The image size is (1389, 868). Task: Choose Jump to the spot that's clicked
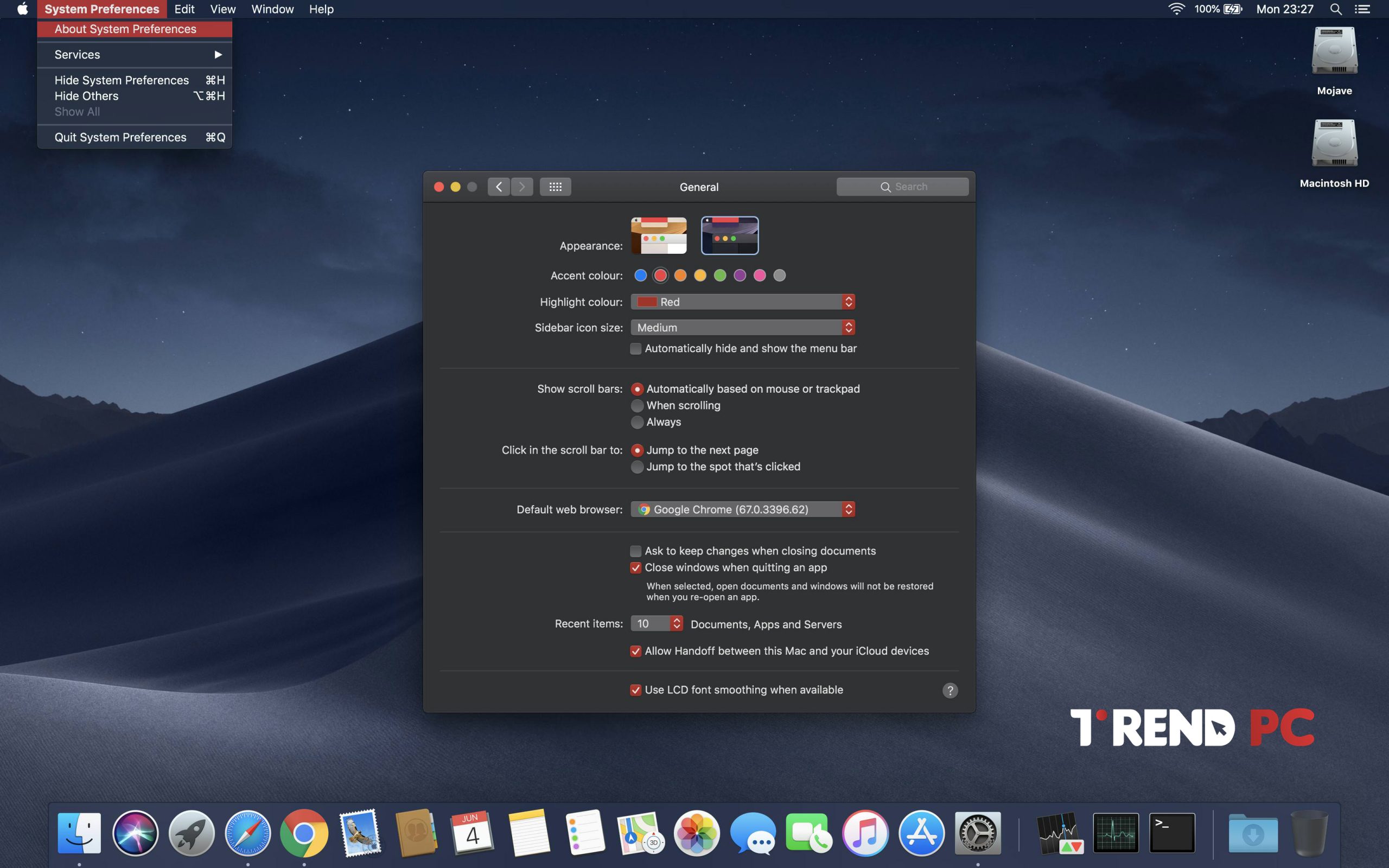click(637, 467)
